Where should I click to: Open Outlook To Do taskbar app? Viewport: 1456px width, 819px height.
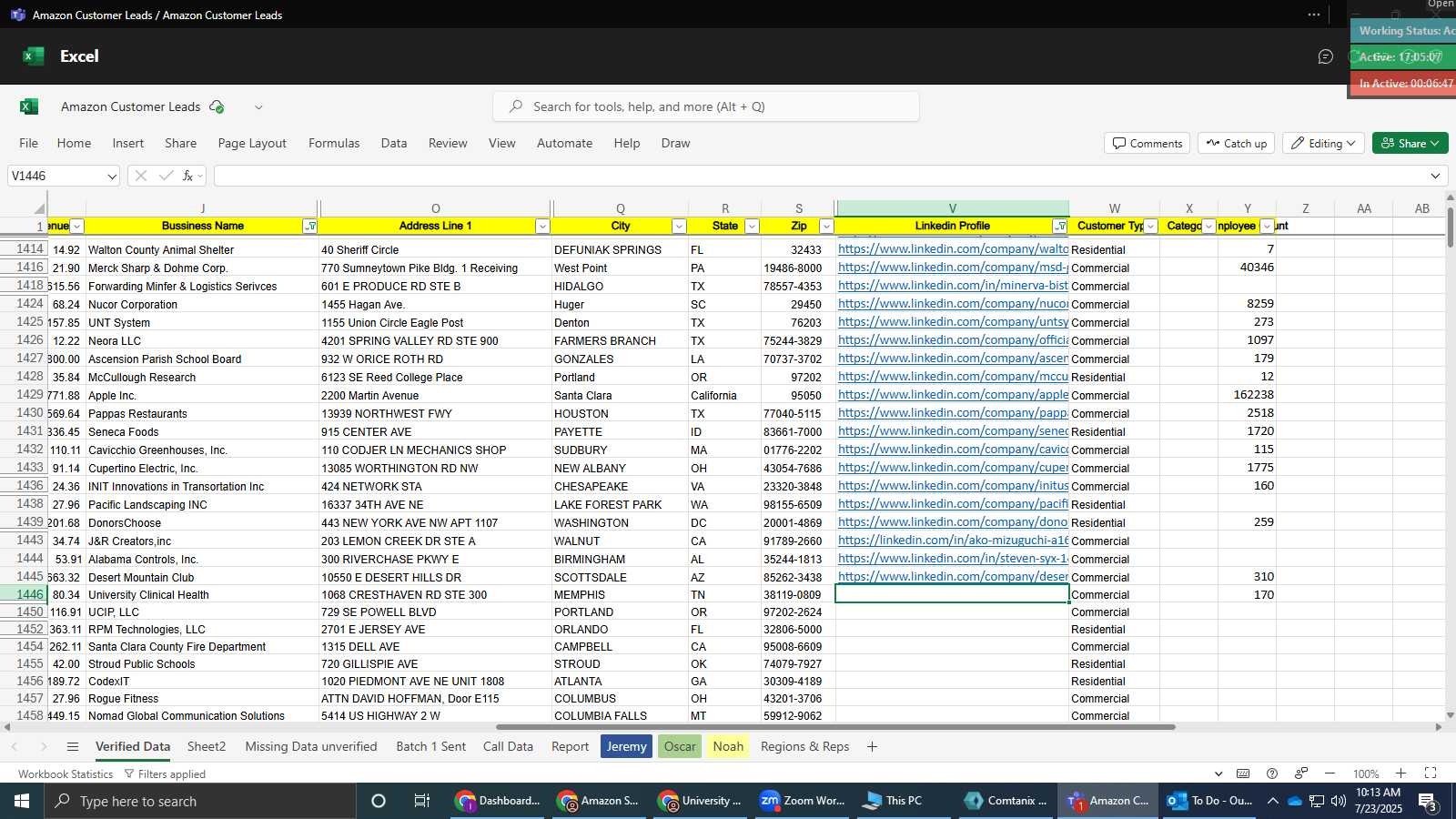[x=1209, y=801]
